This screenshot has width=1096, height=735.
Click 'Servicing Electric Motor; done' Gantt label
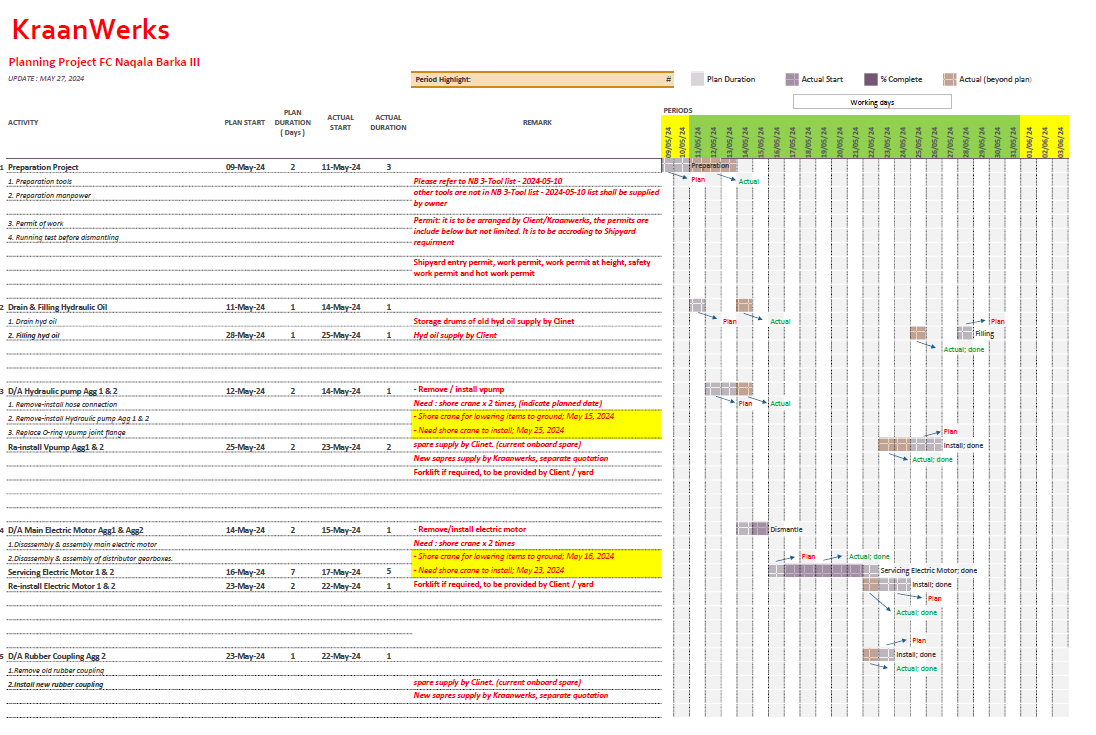tap(929, 570)
